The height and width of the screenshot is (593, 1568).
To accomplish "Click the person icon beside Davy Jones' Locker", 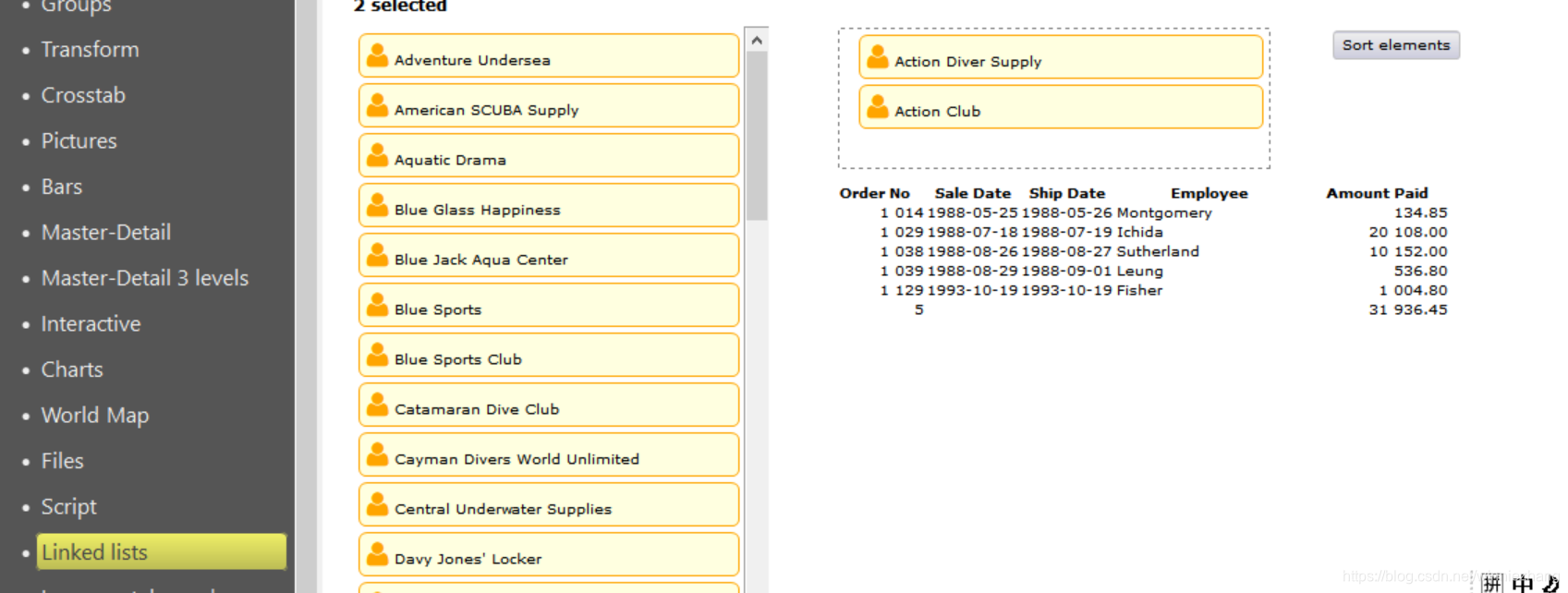I will click(377, 555).
